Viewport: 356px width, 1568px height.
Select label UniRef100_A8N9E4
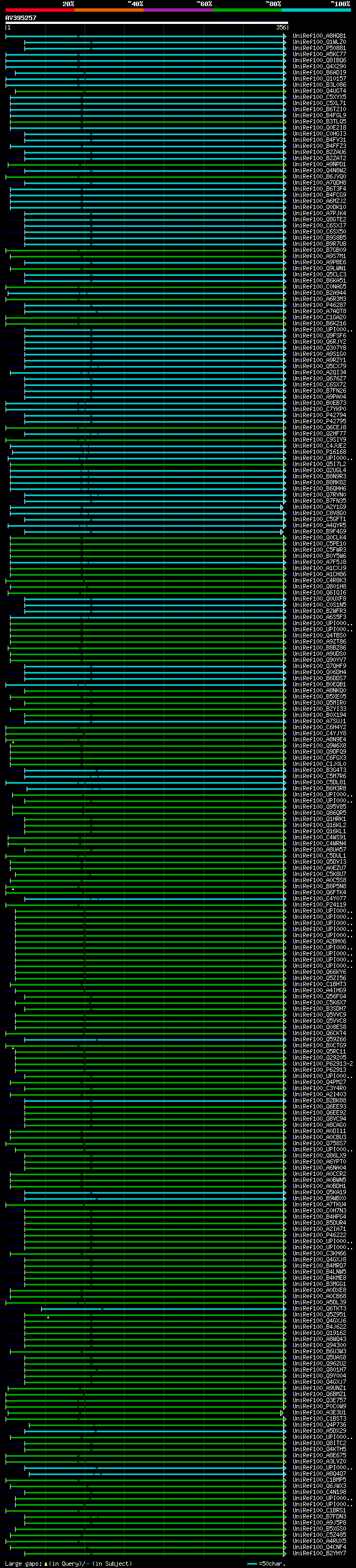[x=319, y=739]
